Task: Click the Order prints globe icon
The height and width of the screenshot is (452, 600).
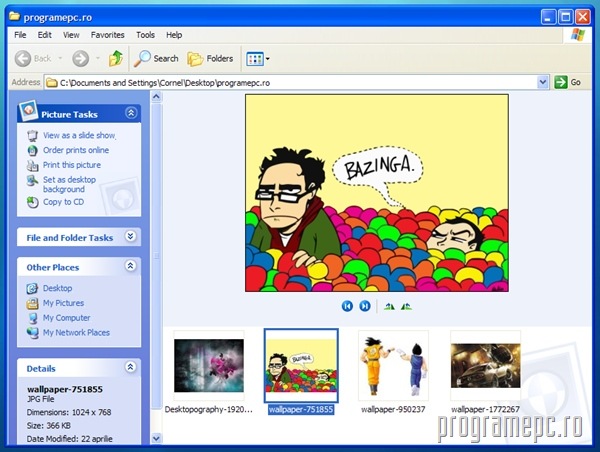Action: coord(33,150)
